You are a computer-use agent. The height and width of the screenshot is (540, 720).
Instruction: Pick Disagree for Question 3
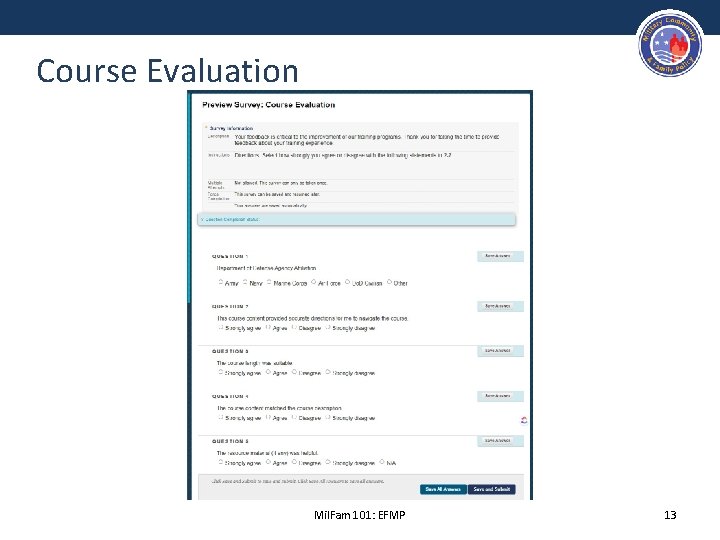[294, 372]
